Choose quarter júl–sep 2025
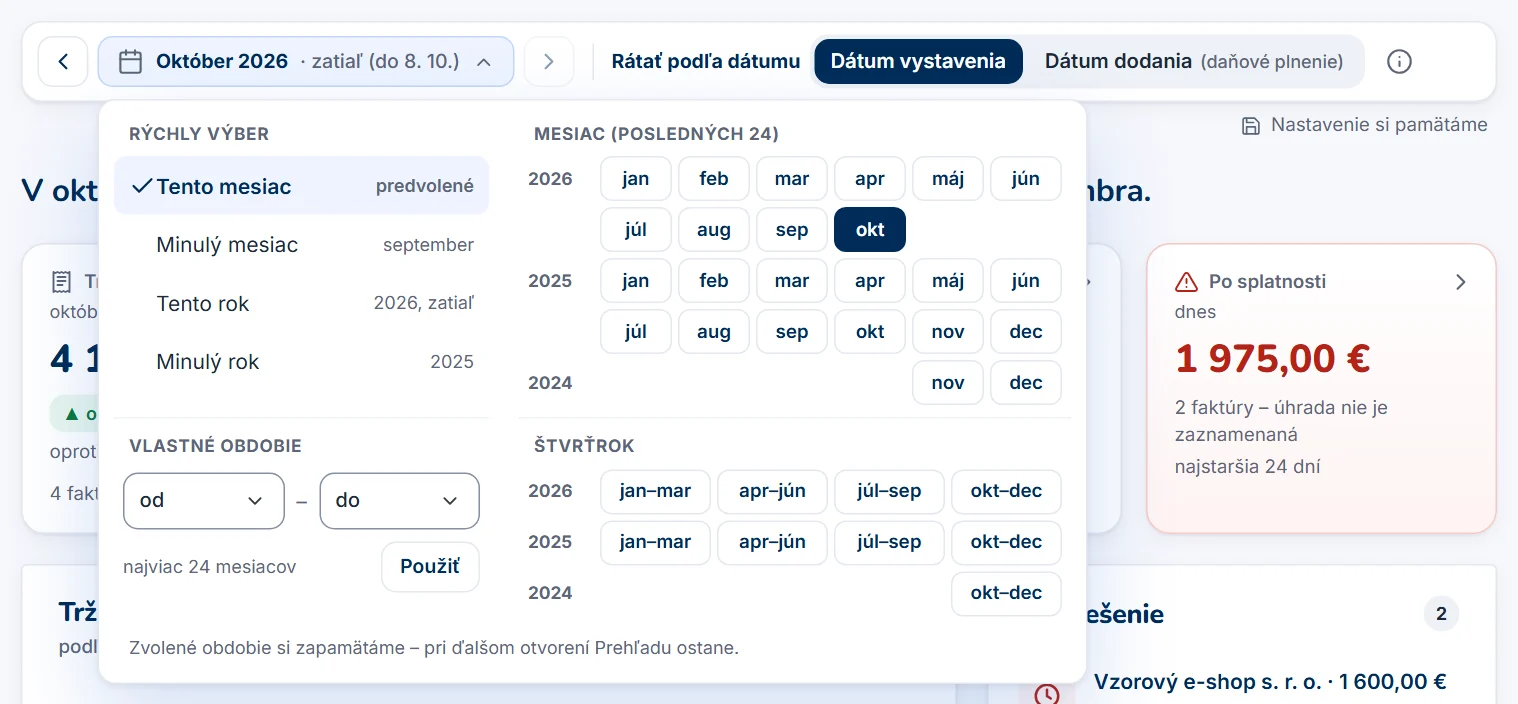This screenshot has height=704, width=1518. click(x=889, y=542)
